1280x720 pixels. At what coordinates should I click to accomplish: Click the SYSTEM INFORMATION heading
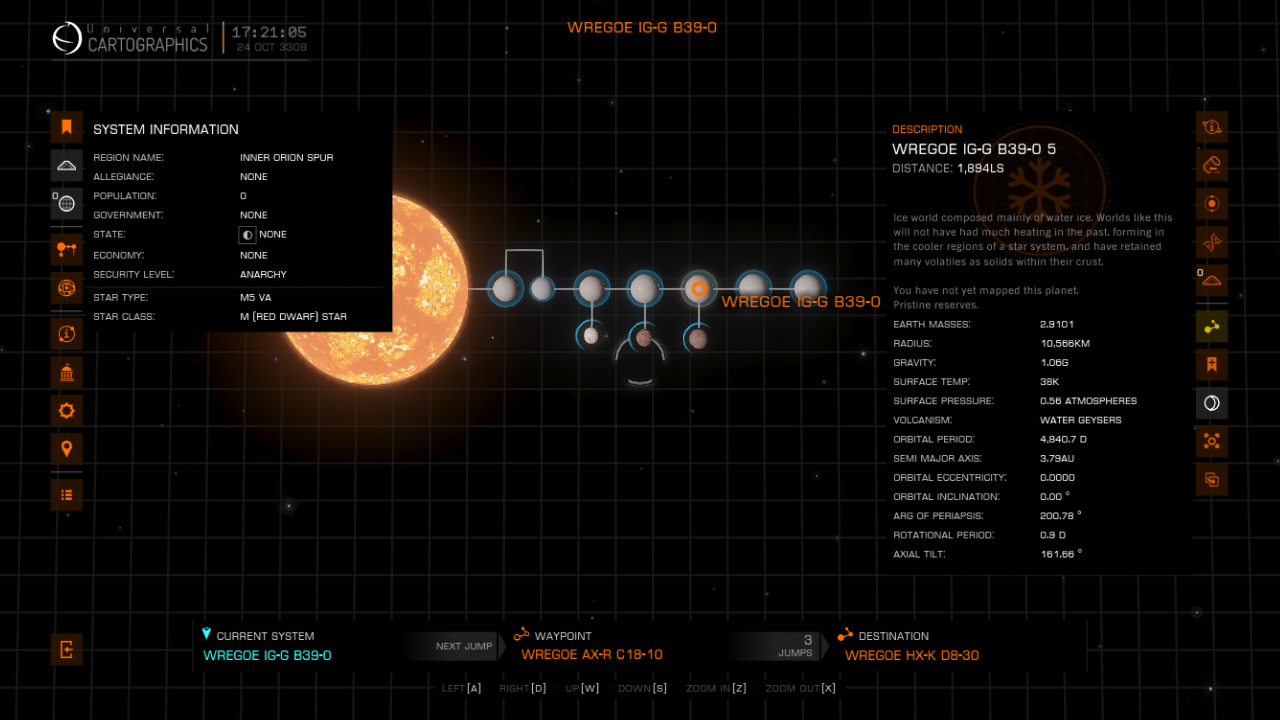(x=166, y=129)
